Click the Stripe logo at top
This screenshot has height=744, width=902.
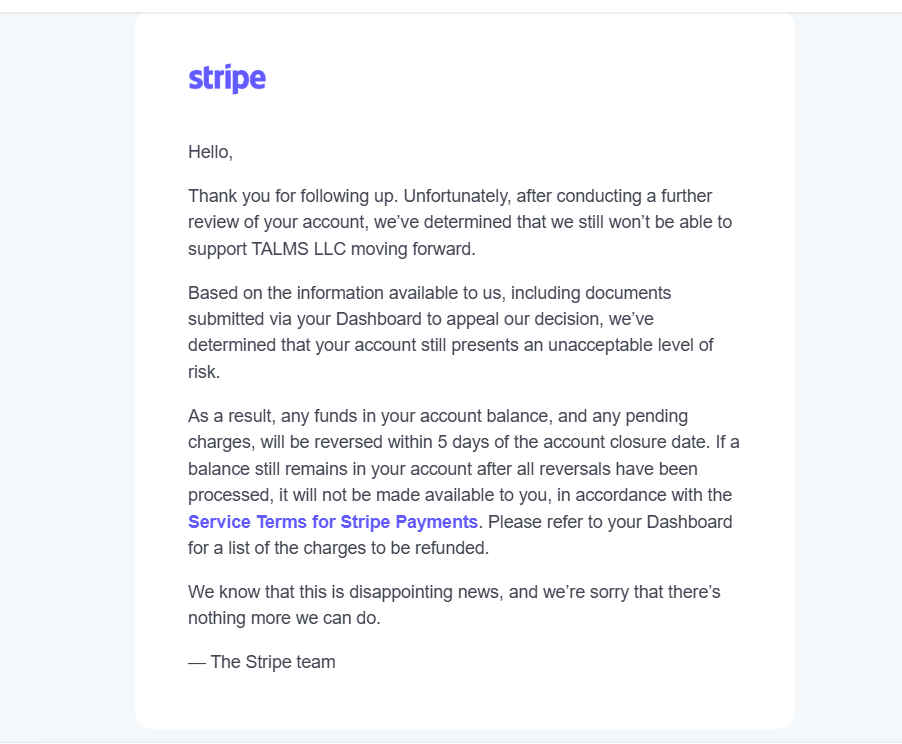tap(227, 78)
